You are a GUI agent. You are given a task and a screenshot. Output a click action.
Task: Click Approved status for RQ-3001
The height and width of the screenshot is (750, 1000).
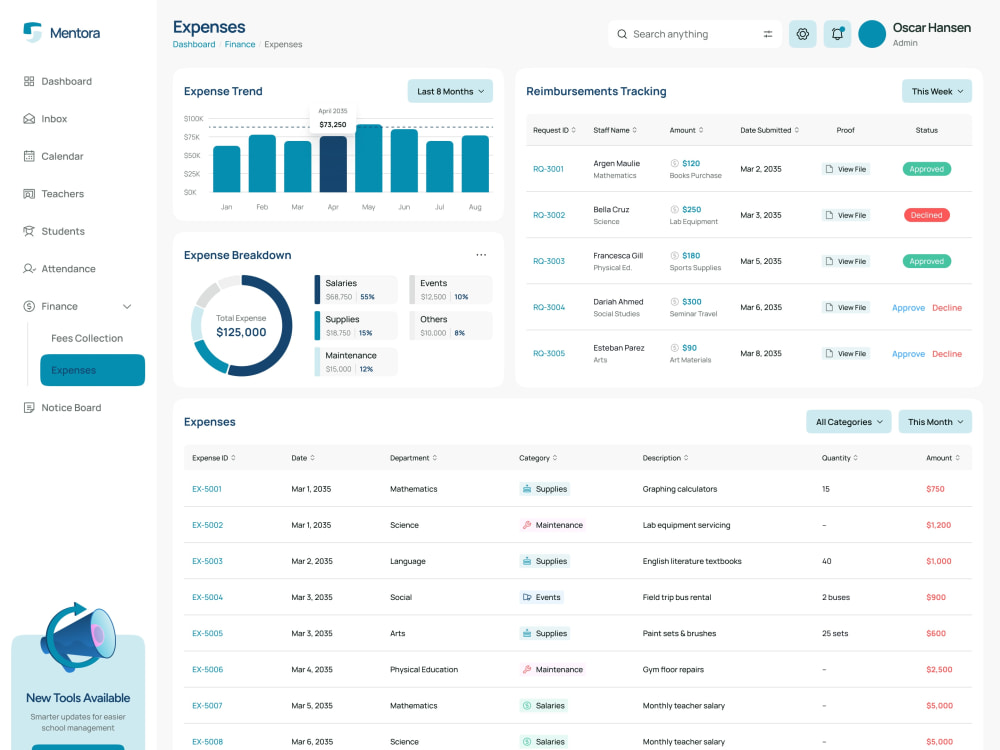[927, 169]
